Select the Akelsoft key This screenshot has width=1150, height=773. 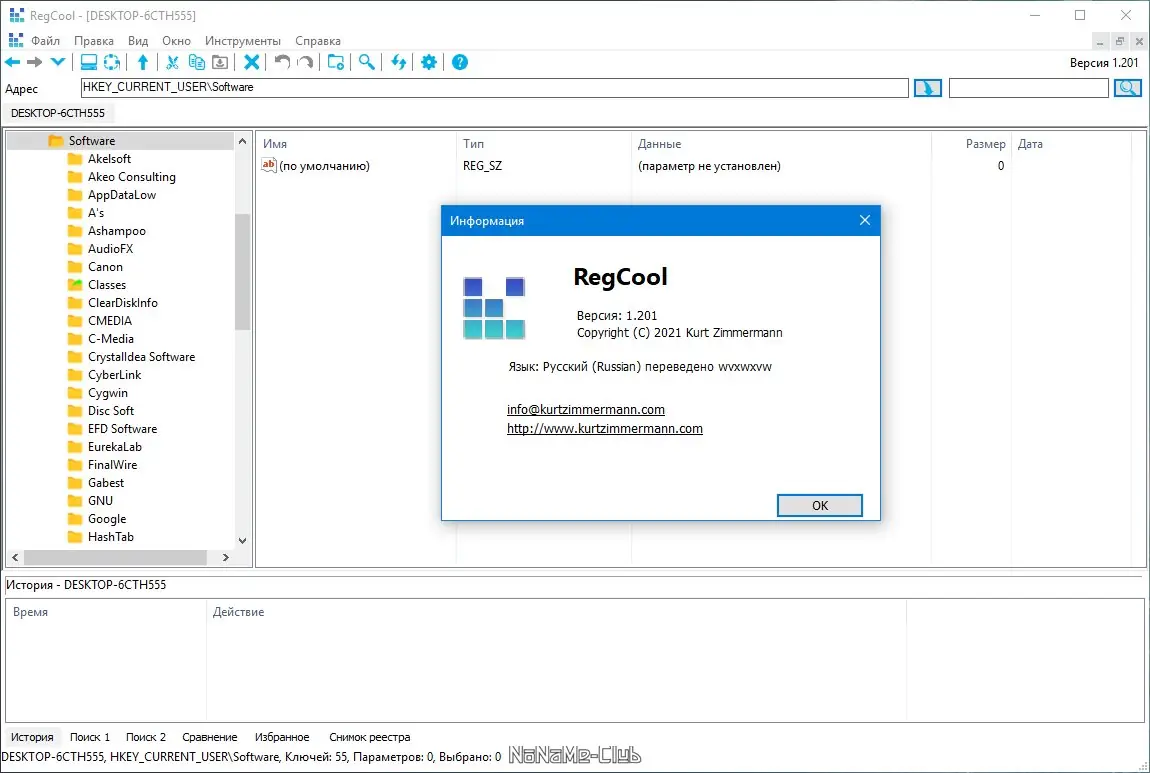click(x=109, y=158)
